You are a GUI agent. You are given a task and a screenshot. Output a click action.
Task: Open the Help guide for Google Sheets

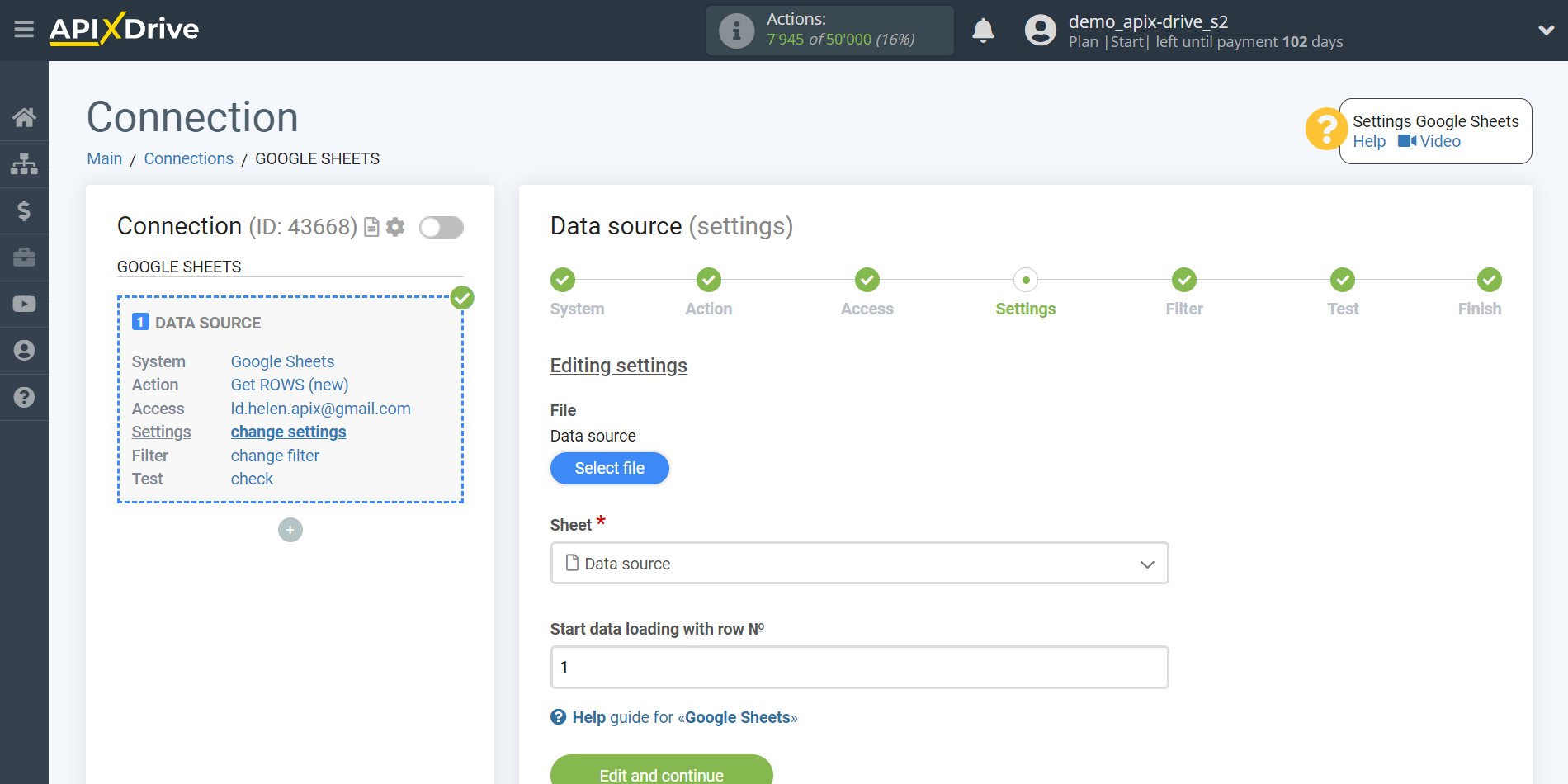(674, 717)
